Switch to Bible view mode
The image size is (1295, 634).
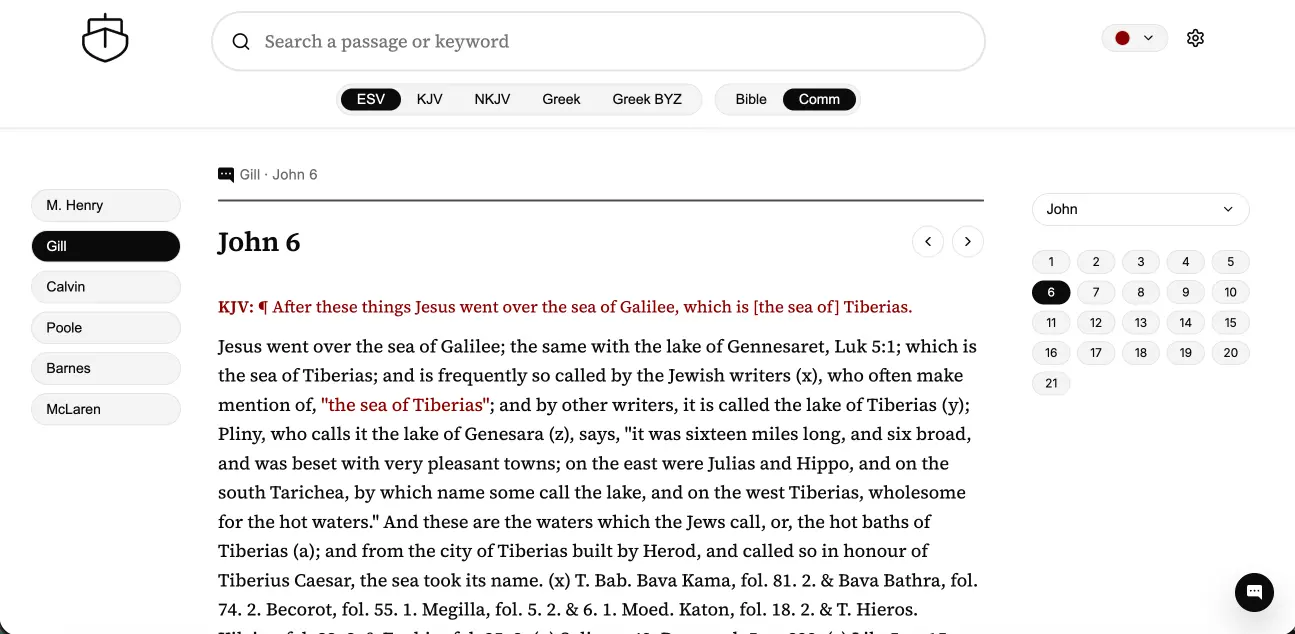coord(751,99)
